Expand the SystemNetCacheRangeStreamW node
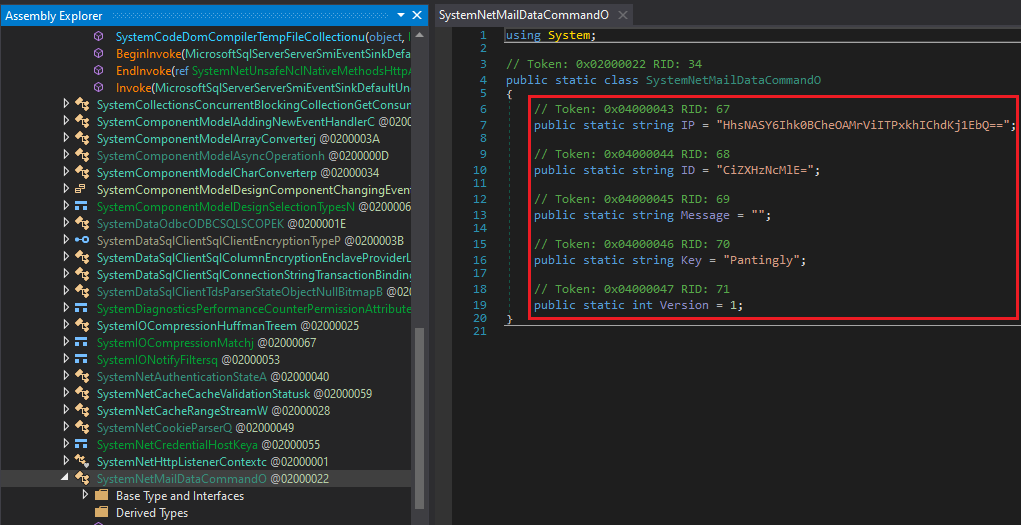This screenshot has width=1021, height=525. pyautogui.click(x=66, y=408)
